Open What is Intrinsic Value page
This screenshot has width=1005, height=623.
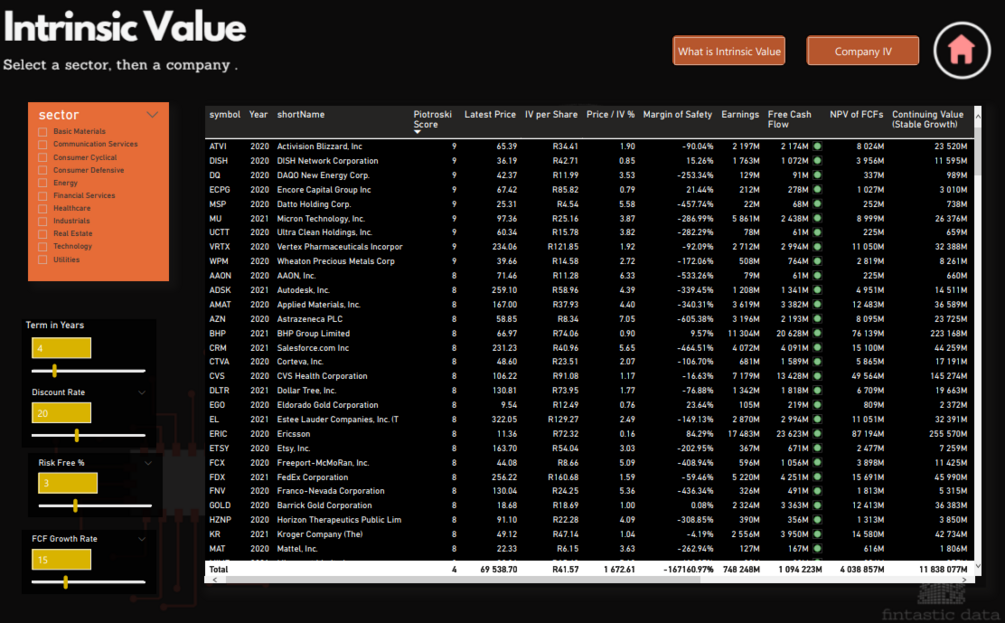point(729,51)
